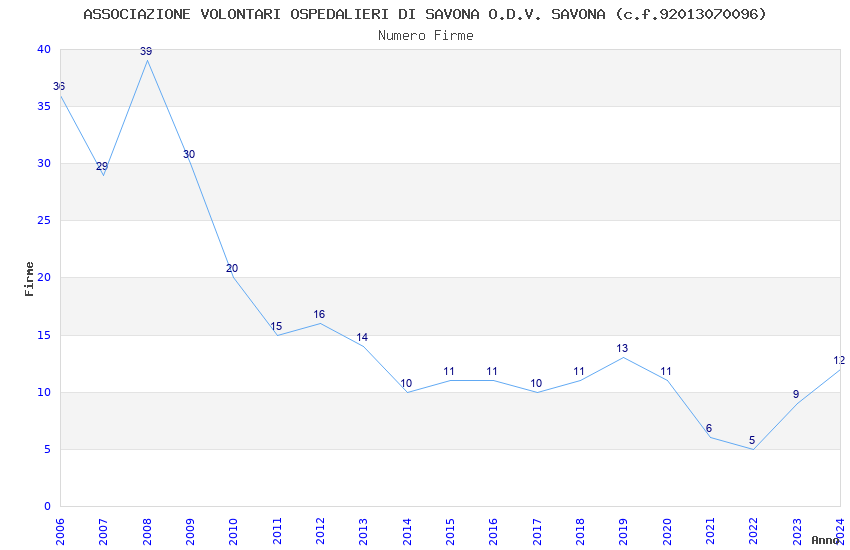
Task: Select the chart title ASSOCIAZIONE VOLONTARI OSPEDALIERI
Action: click(425, 14)
